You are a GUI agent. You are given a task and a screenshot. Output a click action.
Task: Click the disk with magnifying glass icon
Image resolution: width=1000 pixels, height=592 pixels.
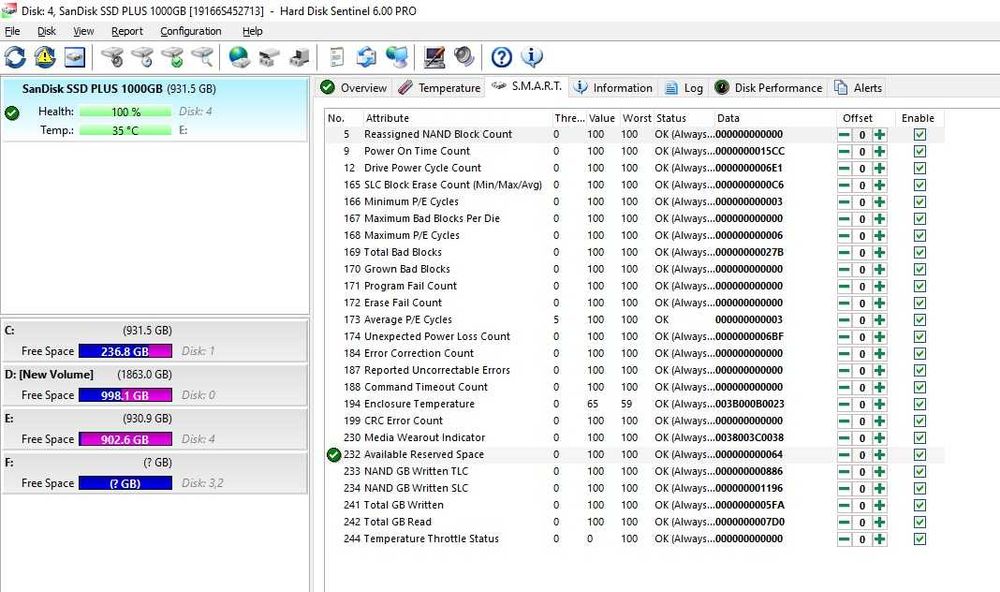(203, 57)
